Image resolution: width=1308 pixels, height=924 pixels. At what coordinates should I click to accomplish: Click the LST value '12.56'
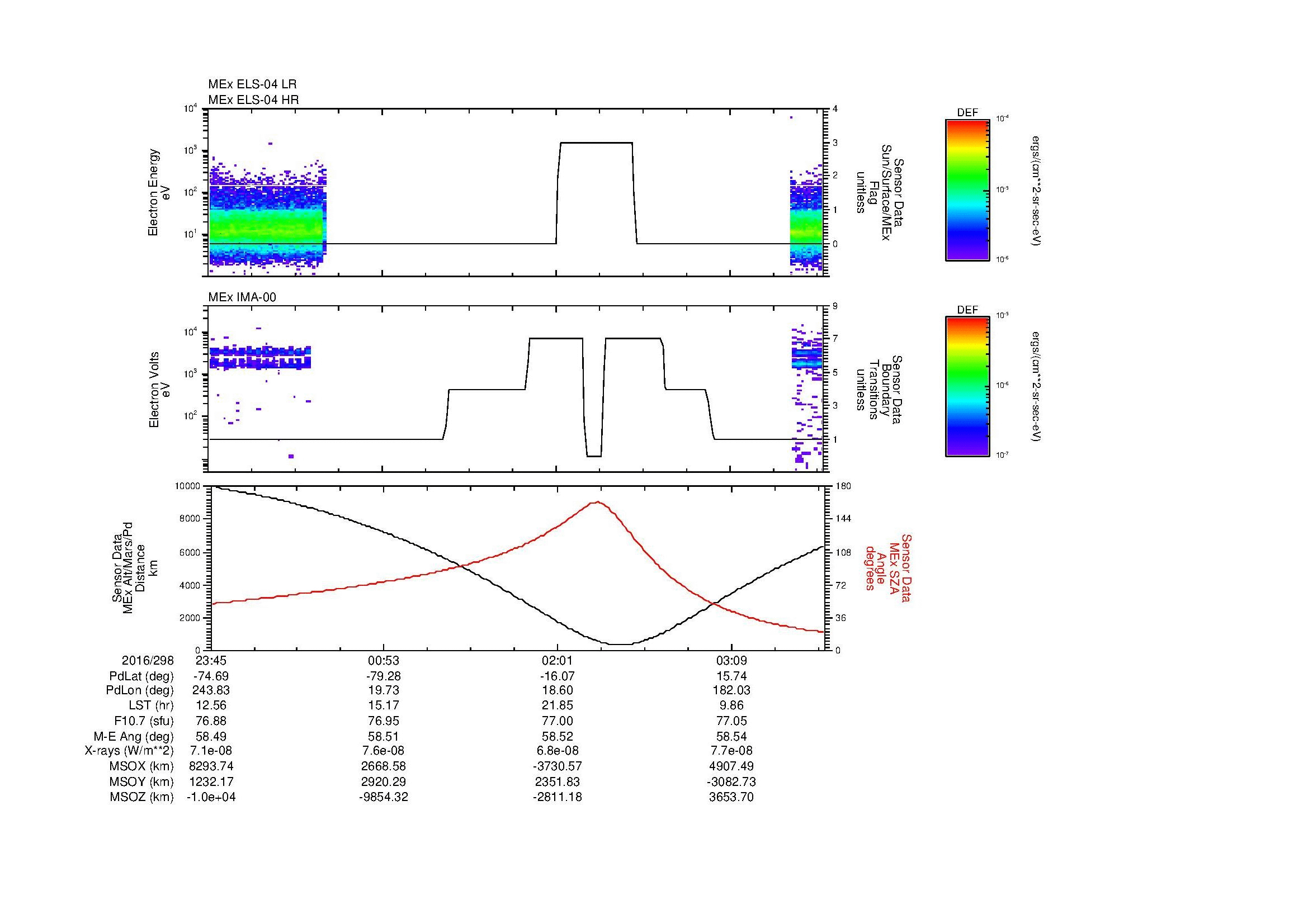click(x=211, y=706)
